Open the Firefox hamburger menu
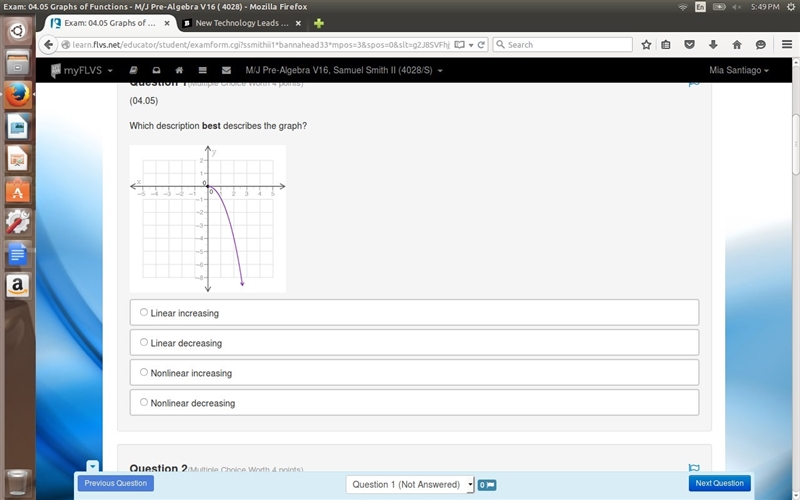The height and width of the screenshot is (500, 800). pyautogui.click(x=787, y=45)
